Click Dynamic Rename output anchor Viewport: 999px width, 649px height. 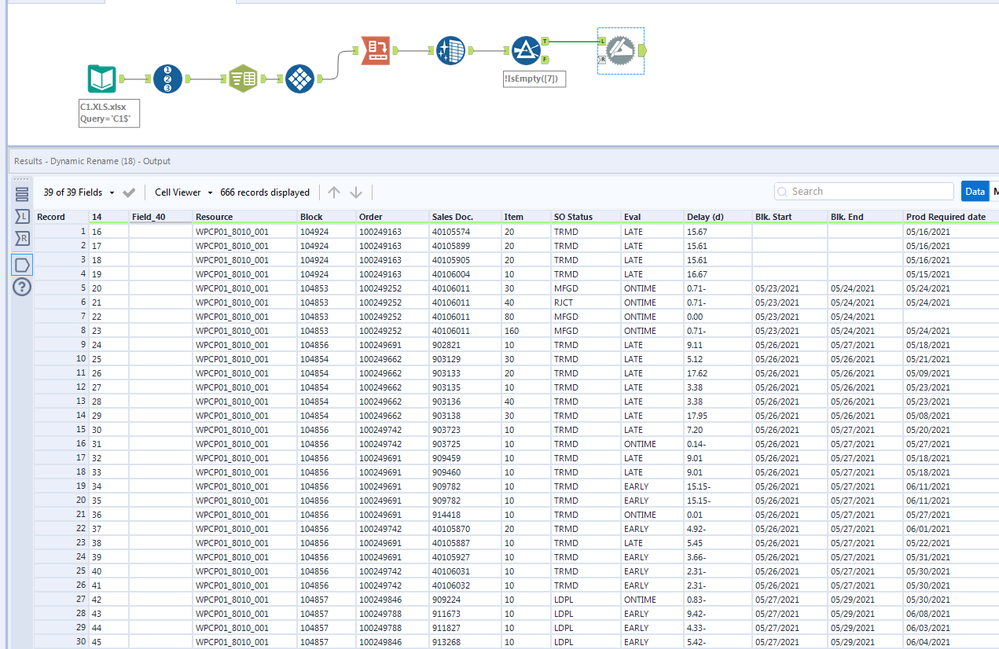[642, 50]
